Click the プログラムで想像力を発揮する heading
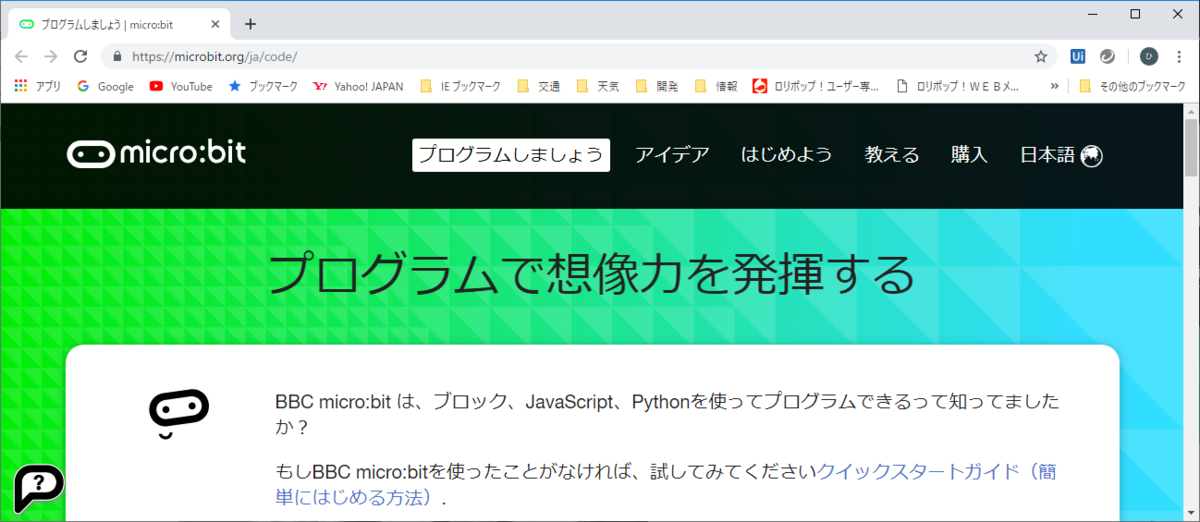 tap(592, 274)
